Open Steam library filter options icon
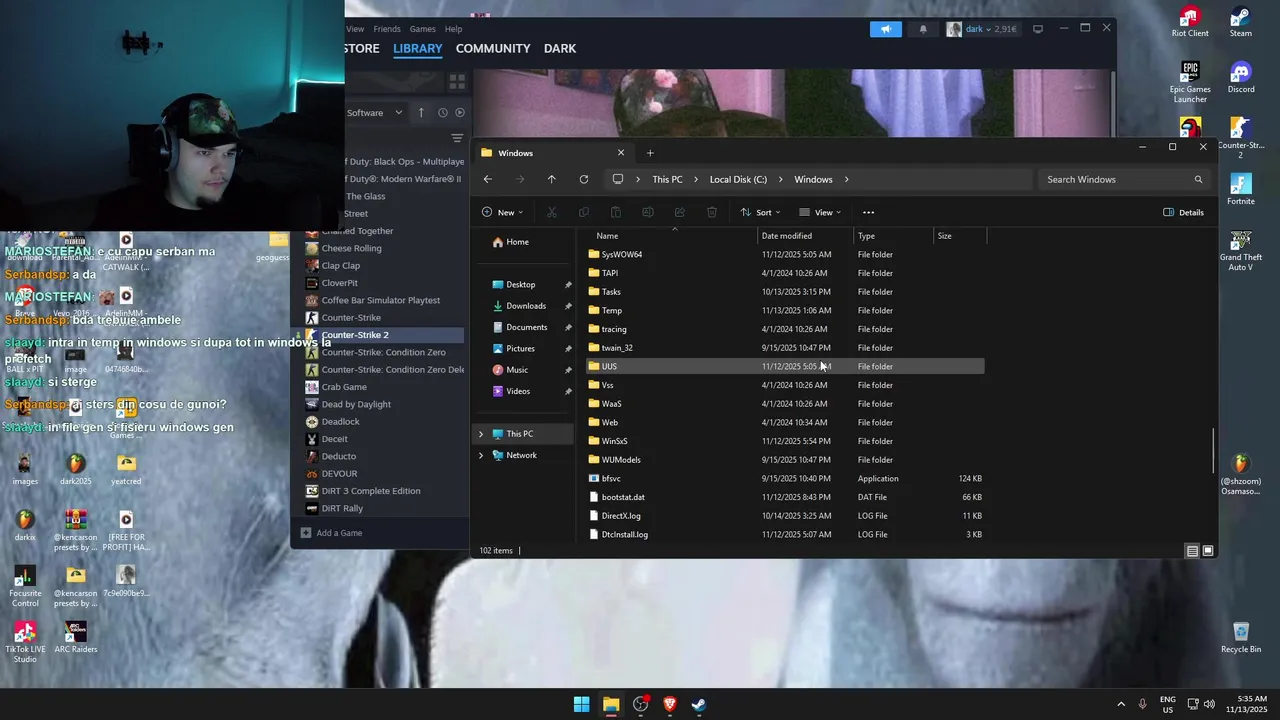The width and height of the screenshot is (1280, 720). [x=457, y=138]
